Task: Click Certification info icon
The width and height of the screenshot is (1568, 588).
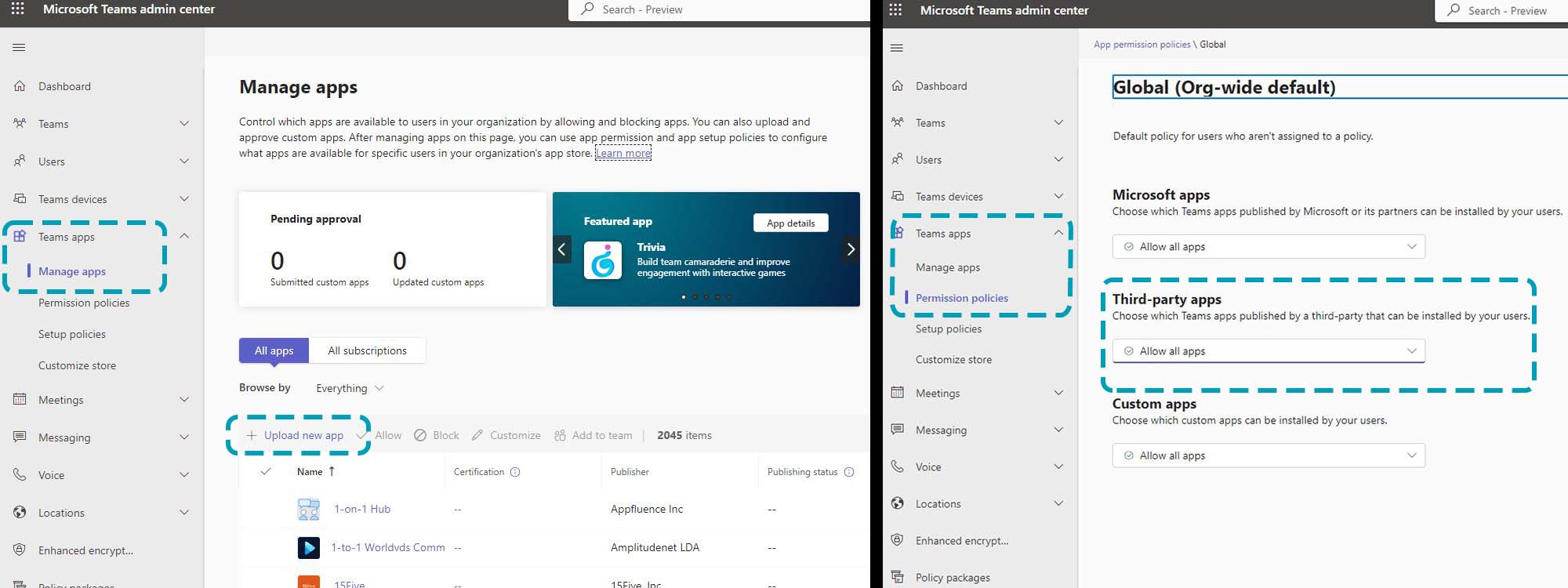Action: [515, 472]
